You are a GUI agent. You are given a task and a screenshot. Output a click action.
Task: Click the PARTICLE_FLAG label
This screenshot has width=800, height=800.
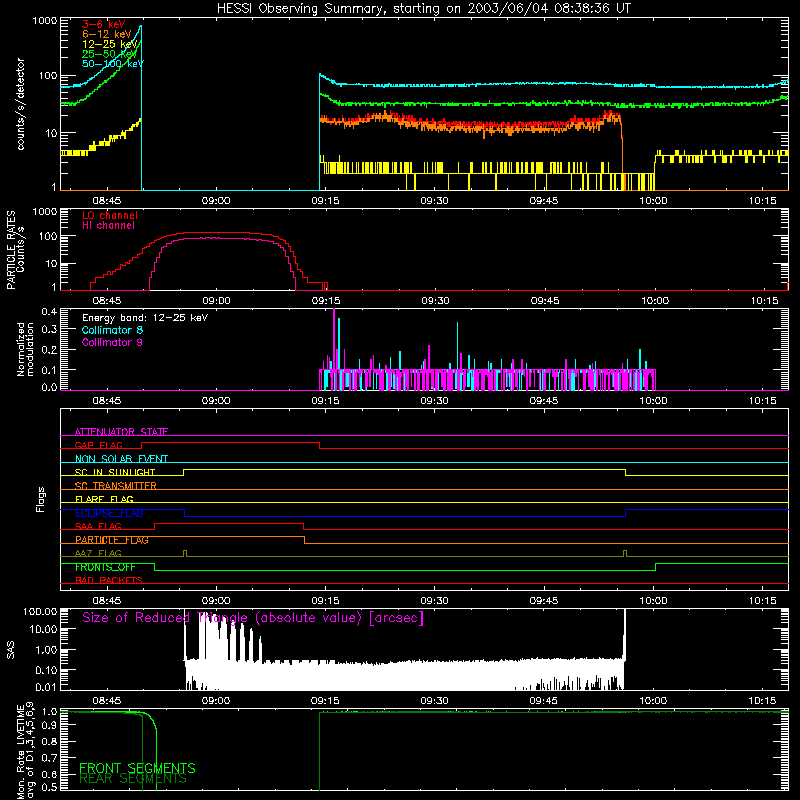[112, 539]
